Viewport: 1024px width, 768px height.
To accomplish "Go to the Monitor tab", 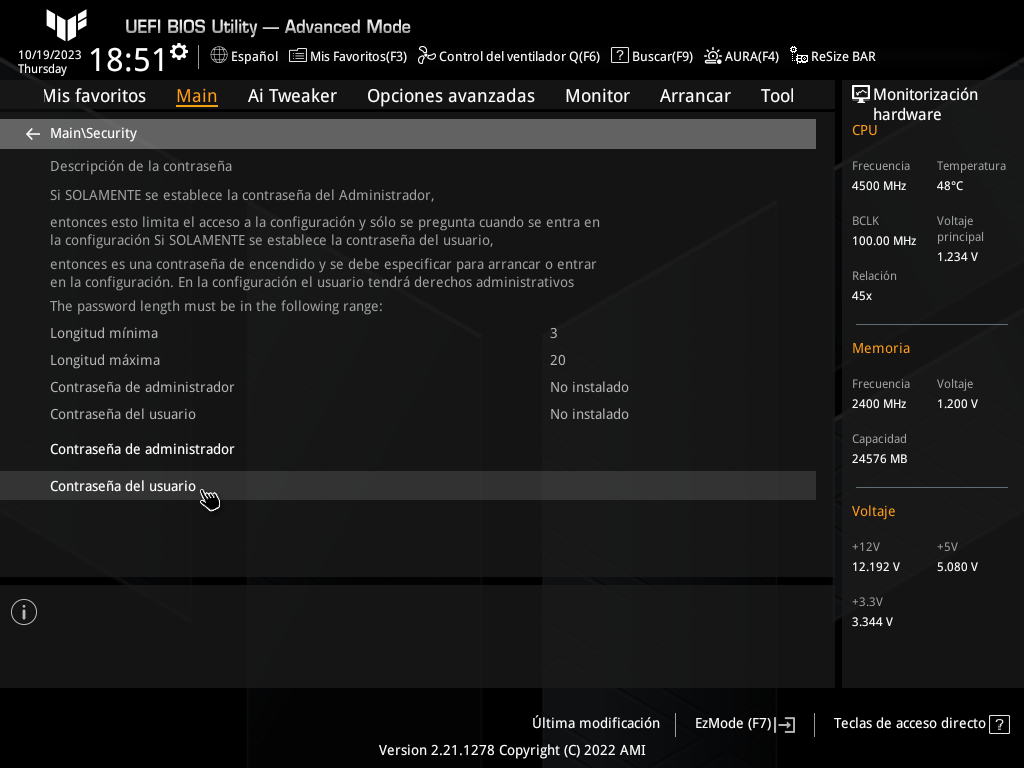I will (597, 96).
